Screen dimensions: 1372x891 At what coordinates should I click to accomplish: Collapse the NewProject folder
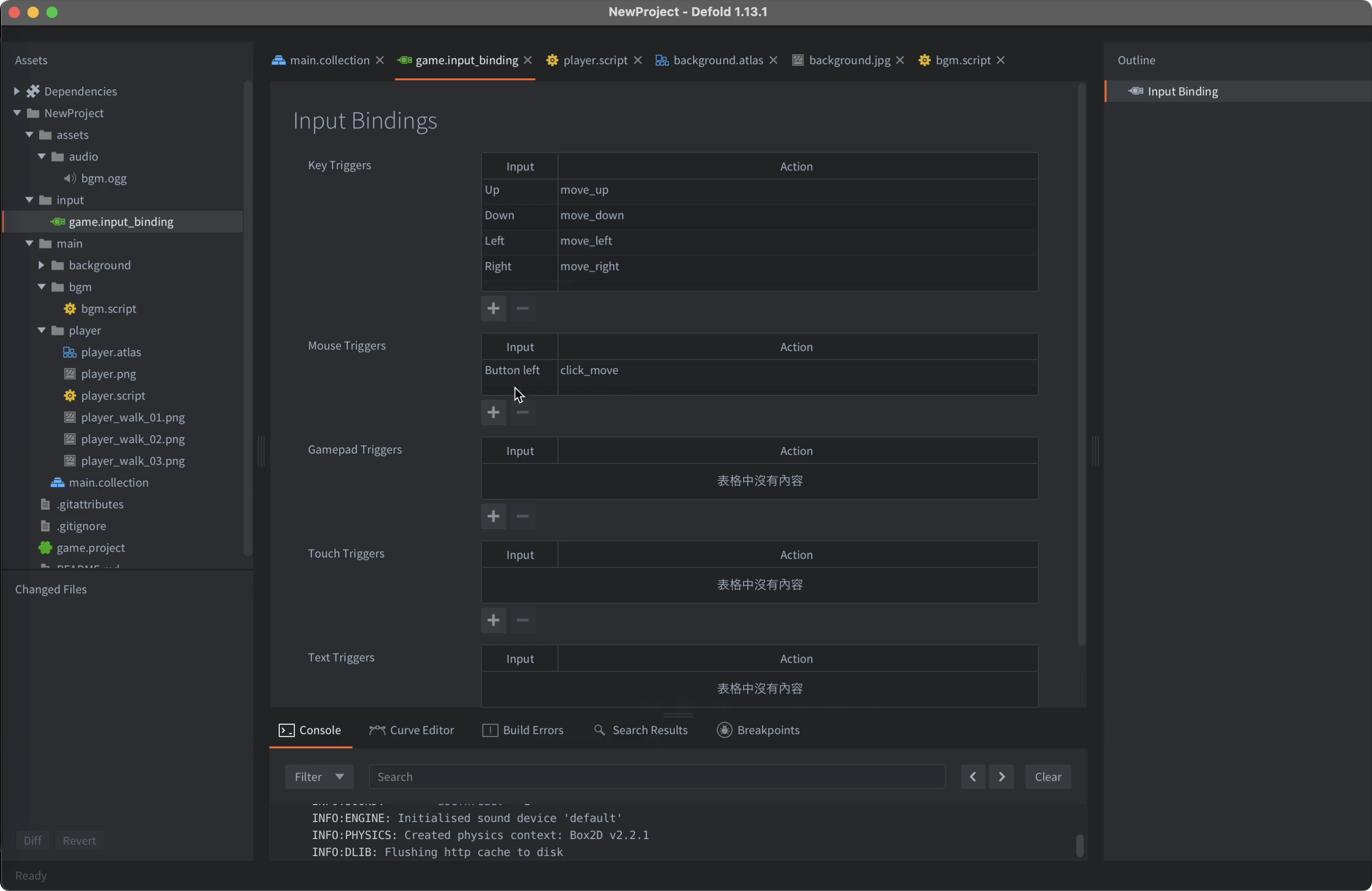[17, 113]
